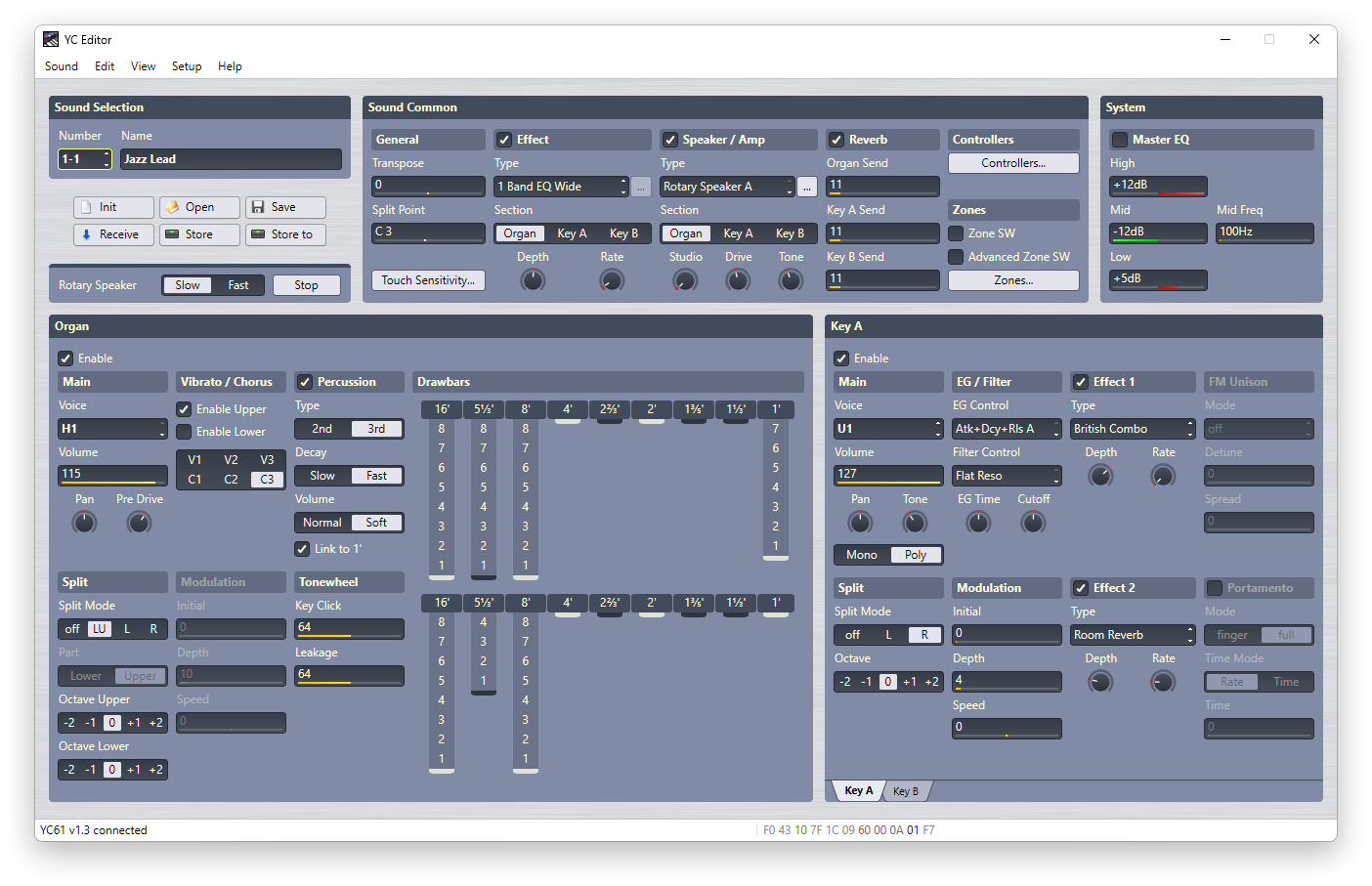Click the Speaker/Amp Drive knob
The height and width of the screenshot is (886, 1372).
pyautogui.click(x=738, y=280)
